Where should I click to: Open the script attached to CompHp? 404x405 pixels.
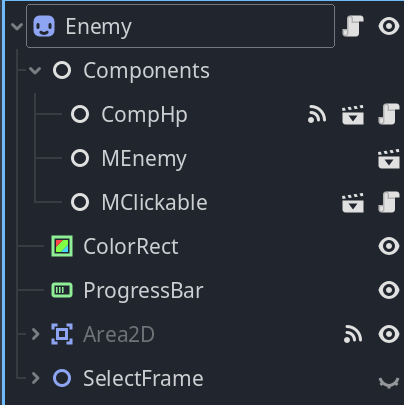click(389, 114)
